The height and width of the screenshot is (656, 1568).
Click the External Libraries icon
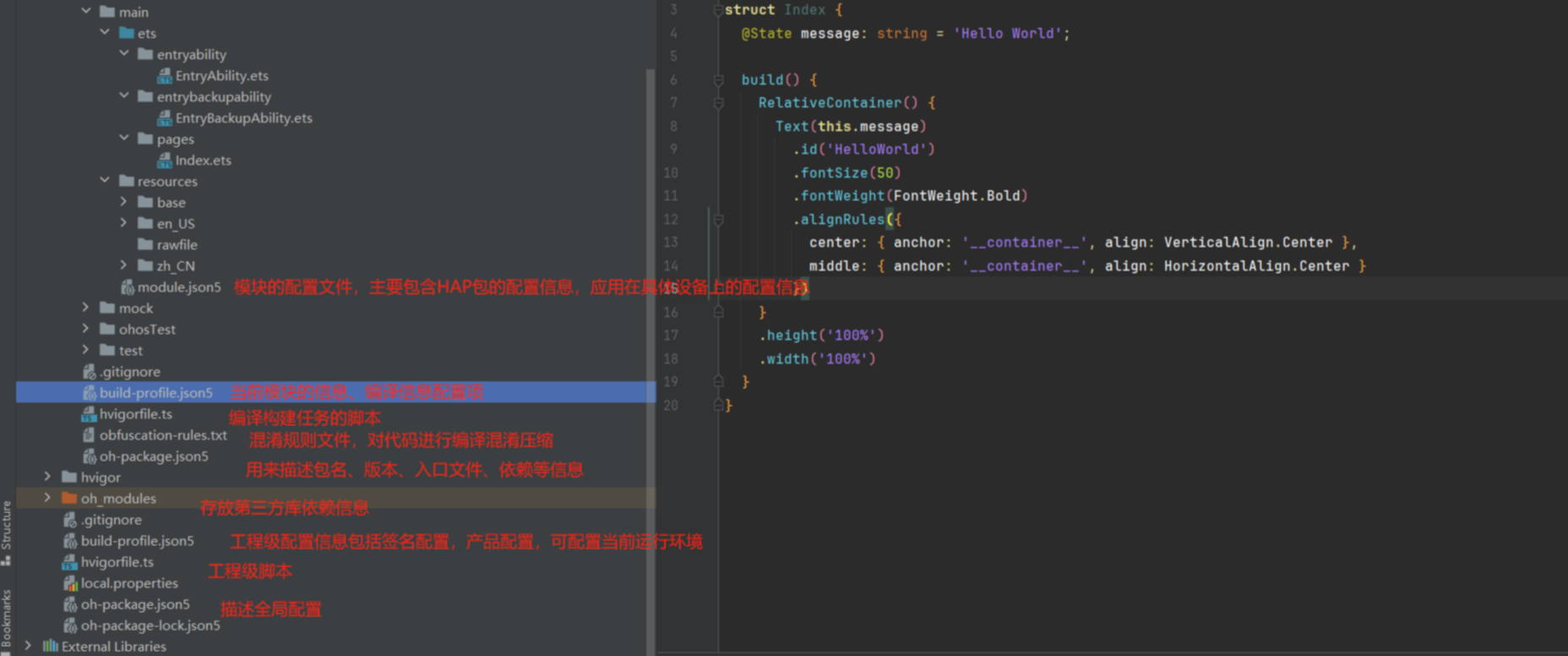click(x=51, y=646)
